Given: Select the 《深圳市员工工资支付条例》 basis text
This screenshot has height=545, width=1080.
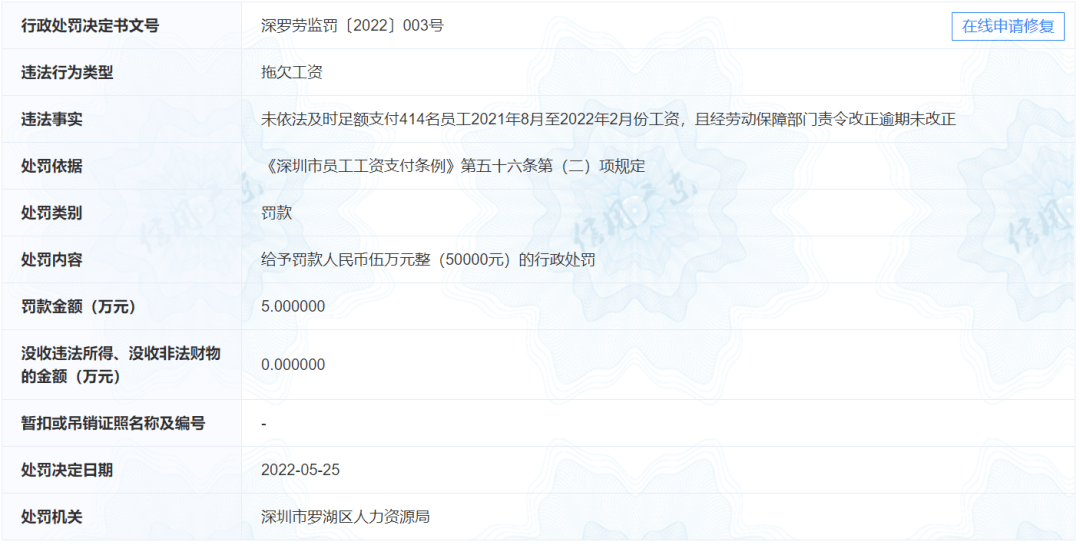Looking at the screenshot, I should point(453,166).
